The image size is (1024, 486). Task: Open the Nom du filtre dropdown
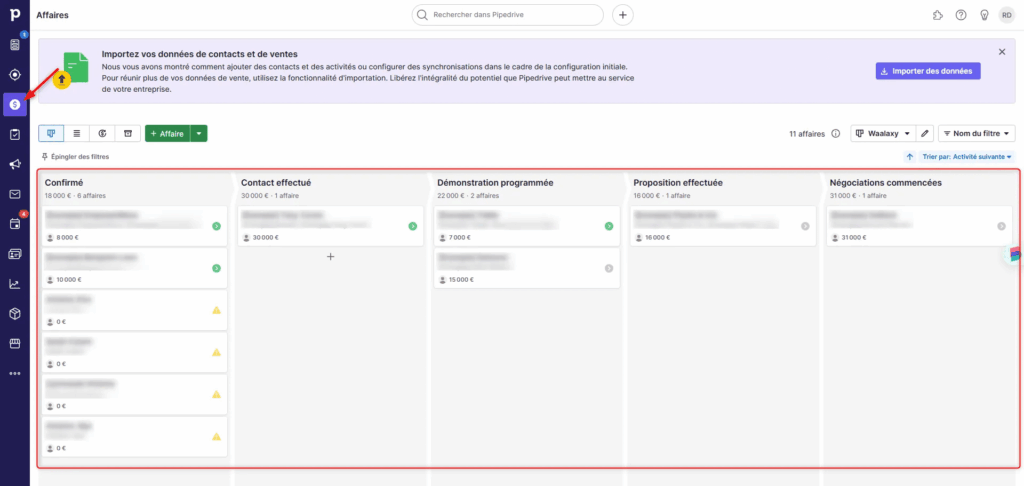coord(977,133)
